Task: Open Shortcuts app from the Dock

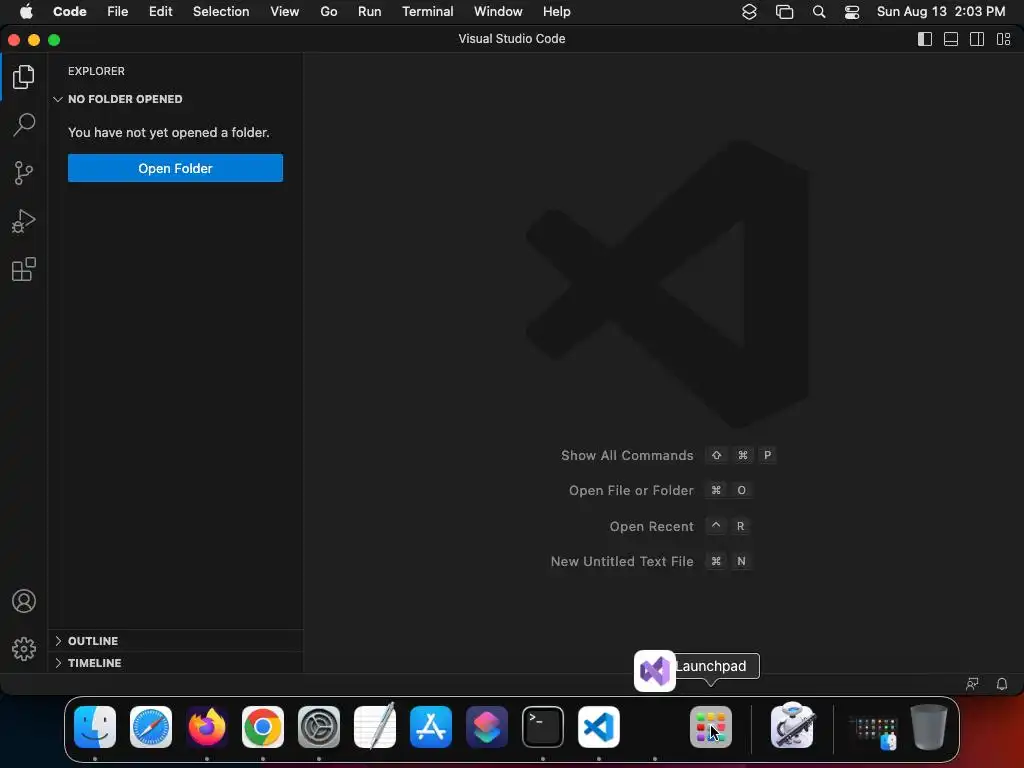Action: click(487, 727)
